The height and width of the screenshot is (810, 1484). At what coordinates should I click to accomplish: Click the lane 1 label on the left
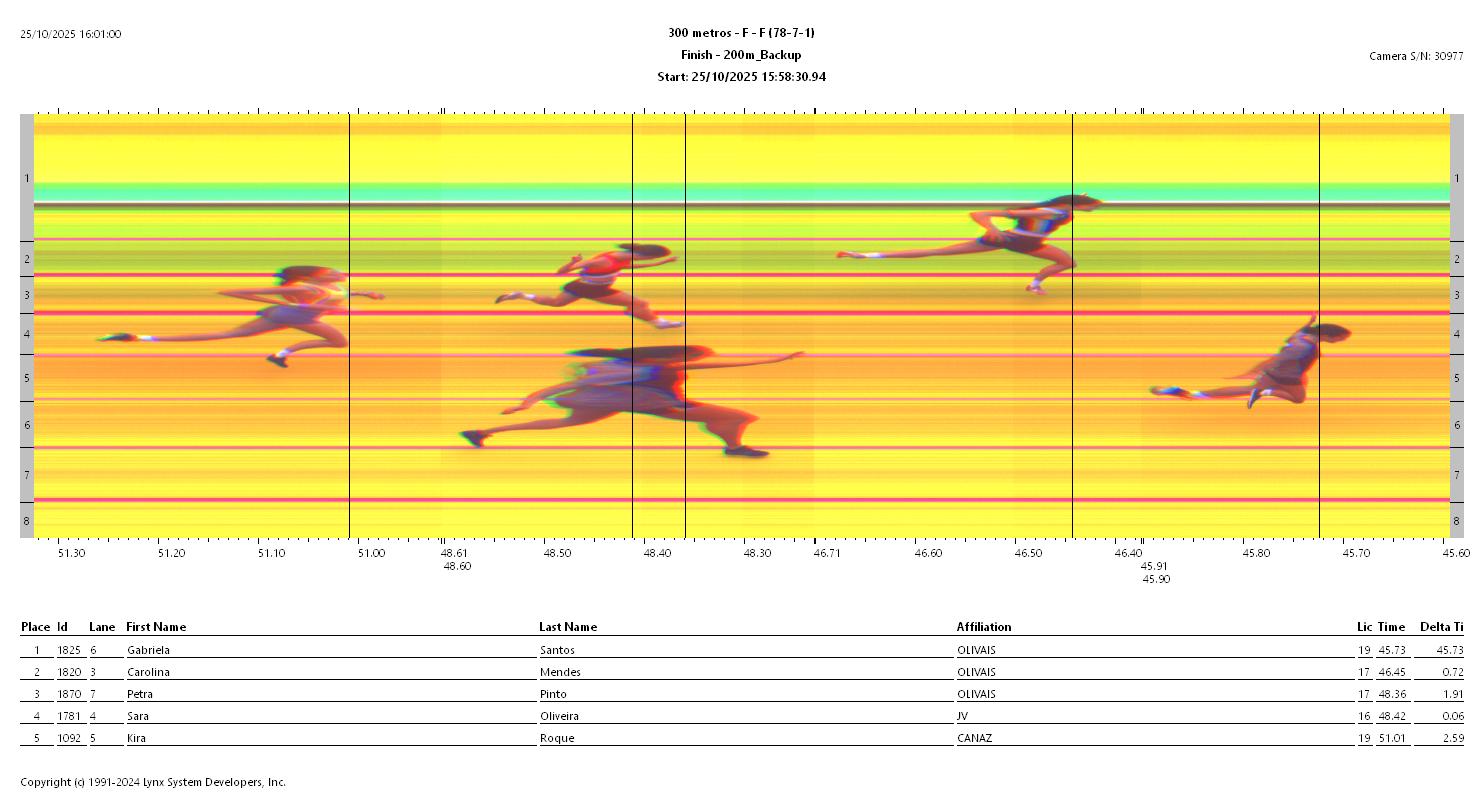[27, 178]
